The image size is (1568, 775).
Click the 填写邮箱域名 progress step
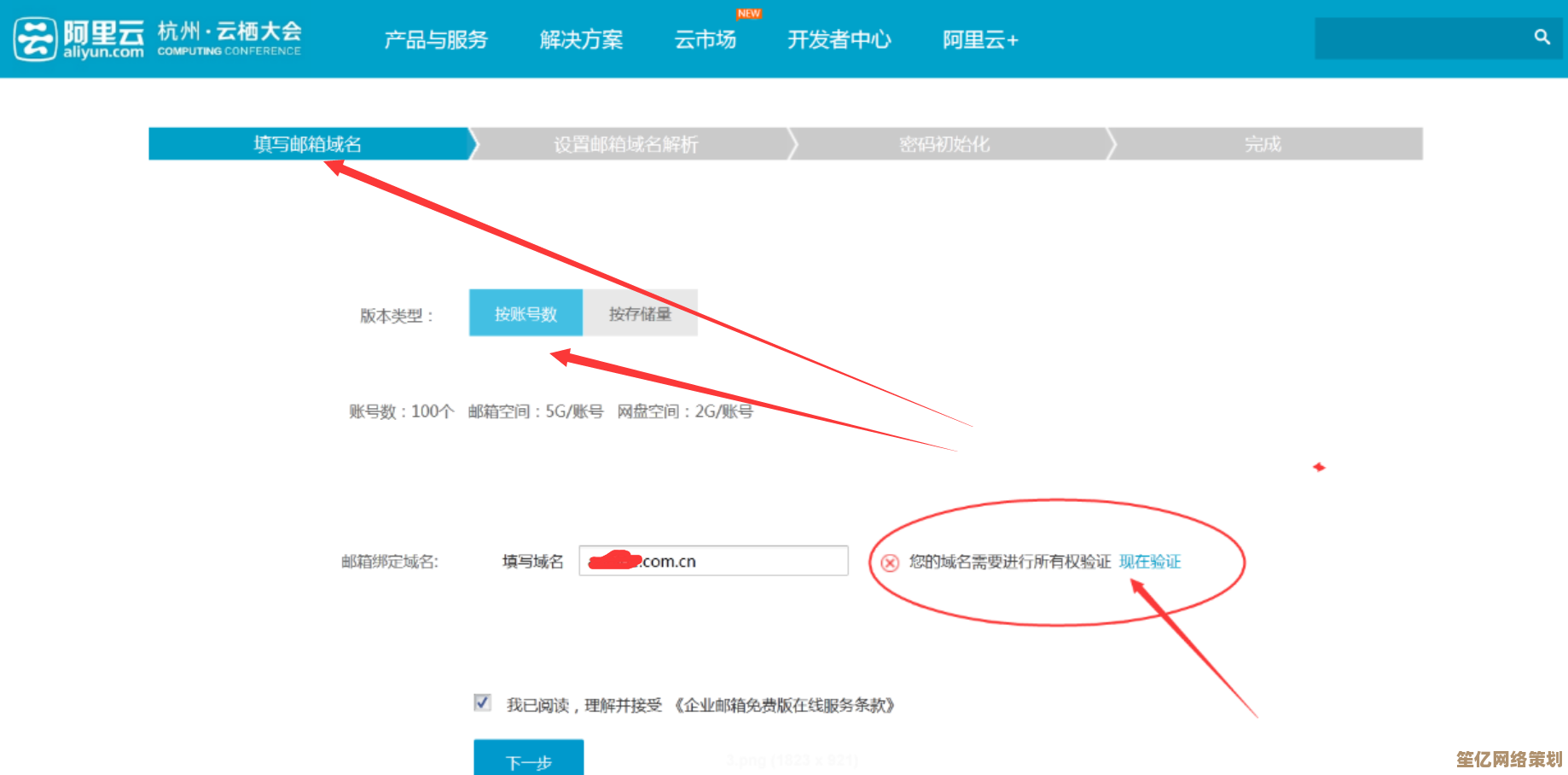pyautogui.click(x=308, y=144)
